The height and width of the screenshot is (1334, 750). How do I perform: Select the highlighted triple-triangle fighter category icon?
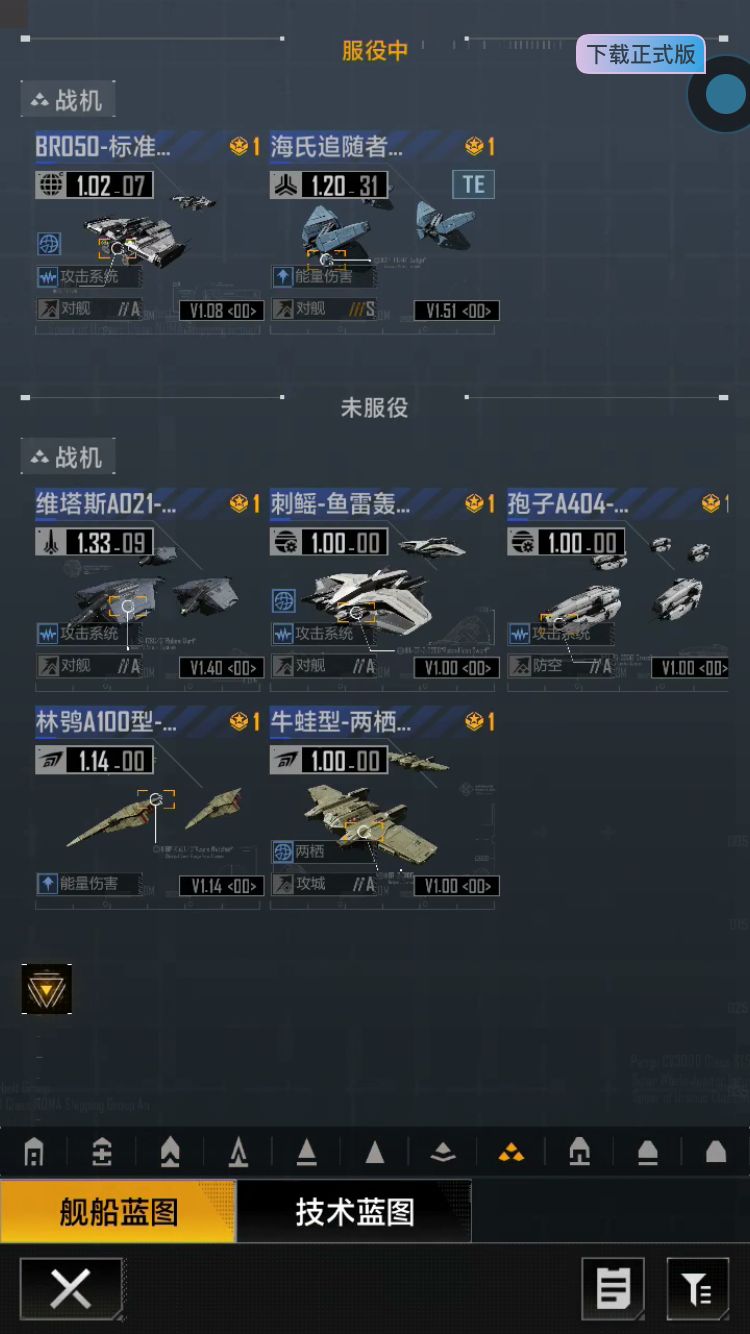pyautogui.click(x=511, y=1153)
